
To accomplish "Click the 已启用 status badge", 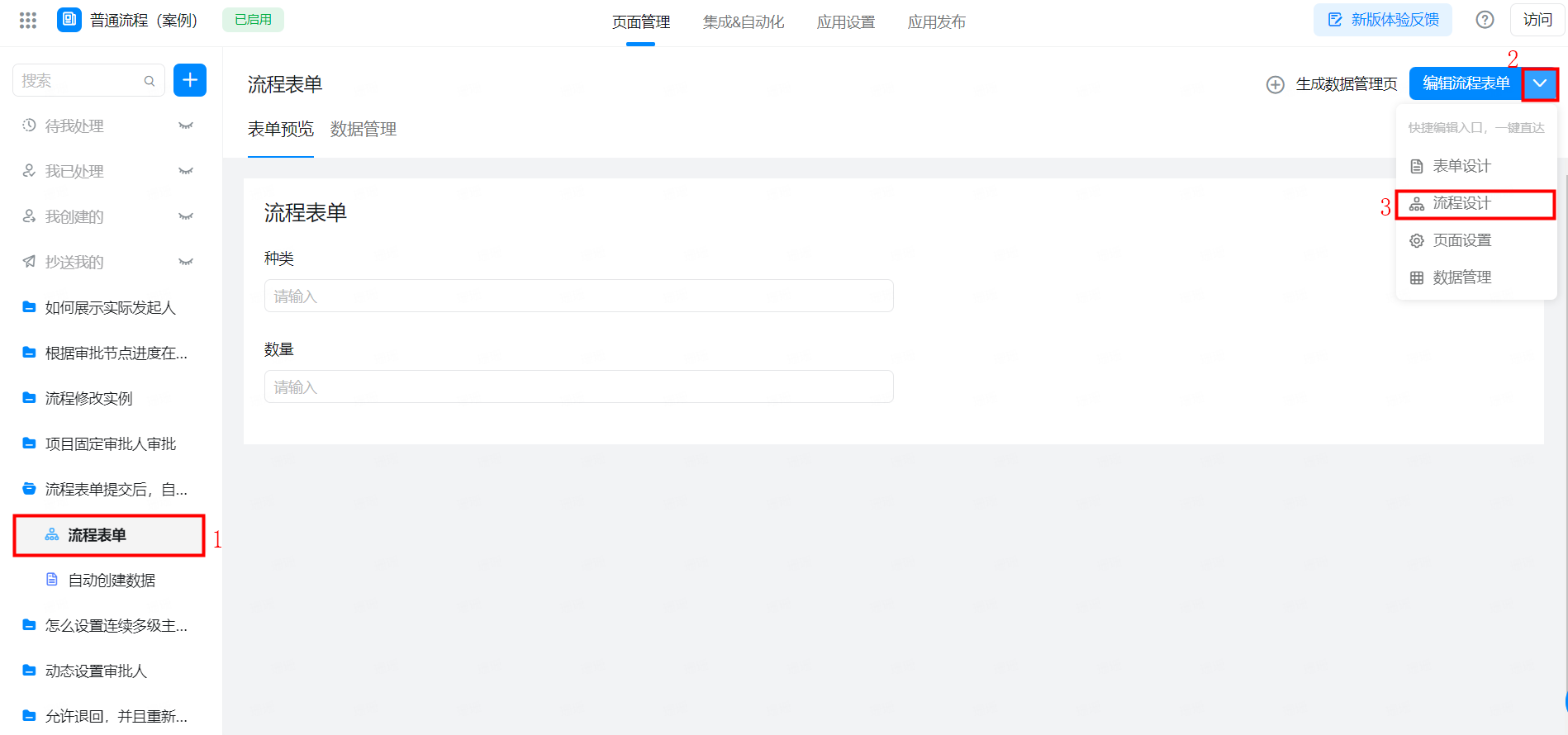I will (x=253, y=20).
